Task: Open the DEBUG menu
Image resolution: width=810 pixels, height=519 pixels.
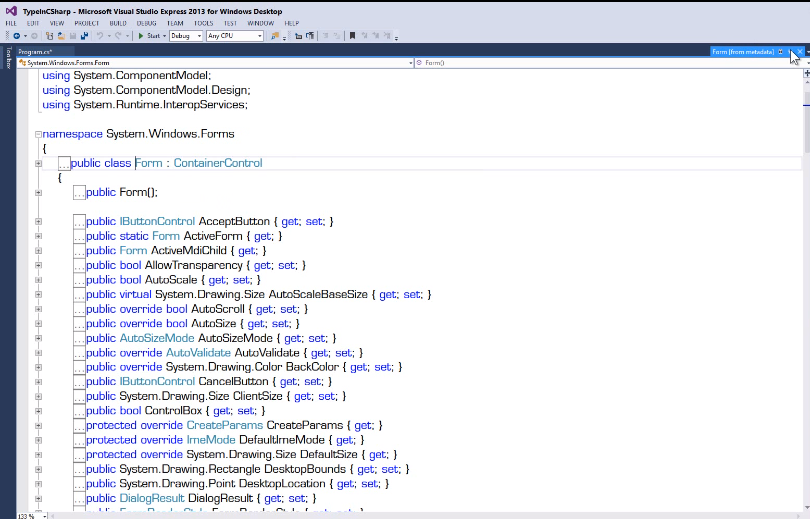Action: click(x=147, y=23)
